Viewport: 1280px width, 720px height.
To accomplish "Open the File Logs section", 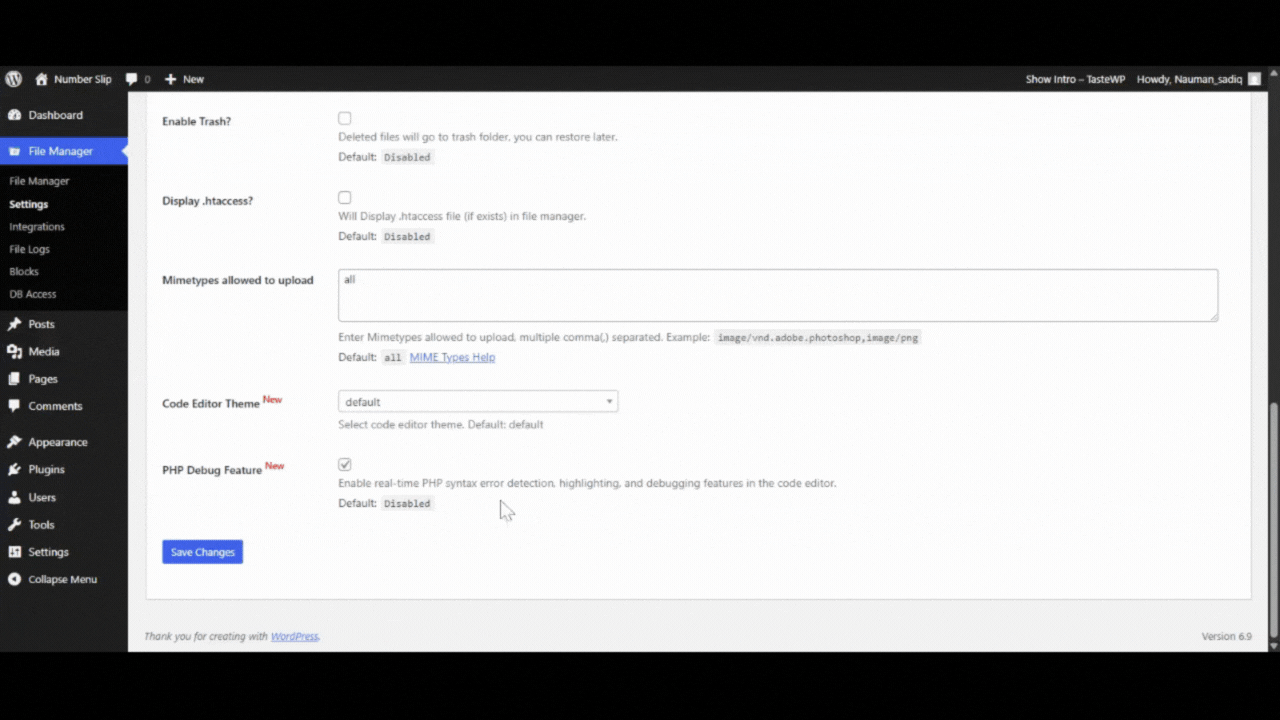I will [29, 248].
